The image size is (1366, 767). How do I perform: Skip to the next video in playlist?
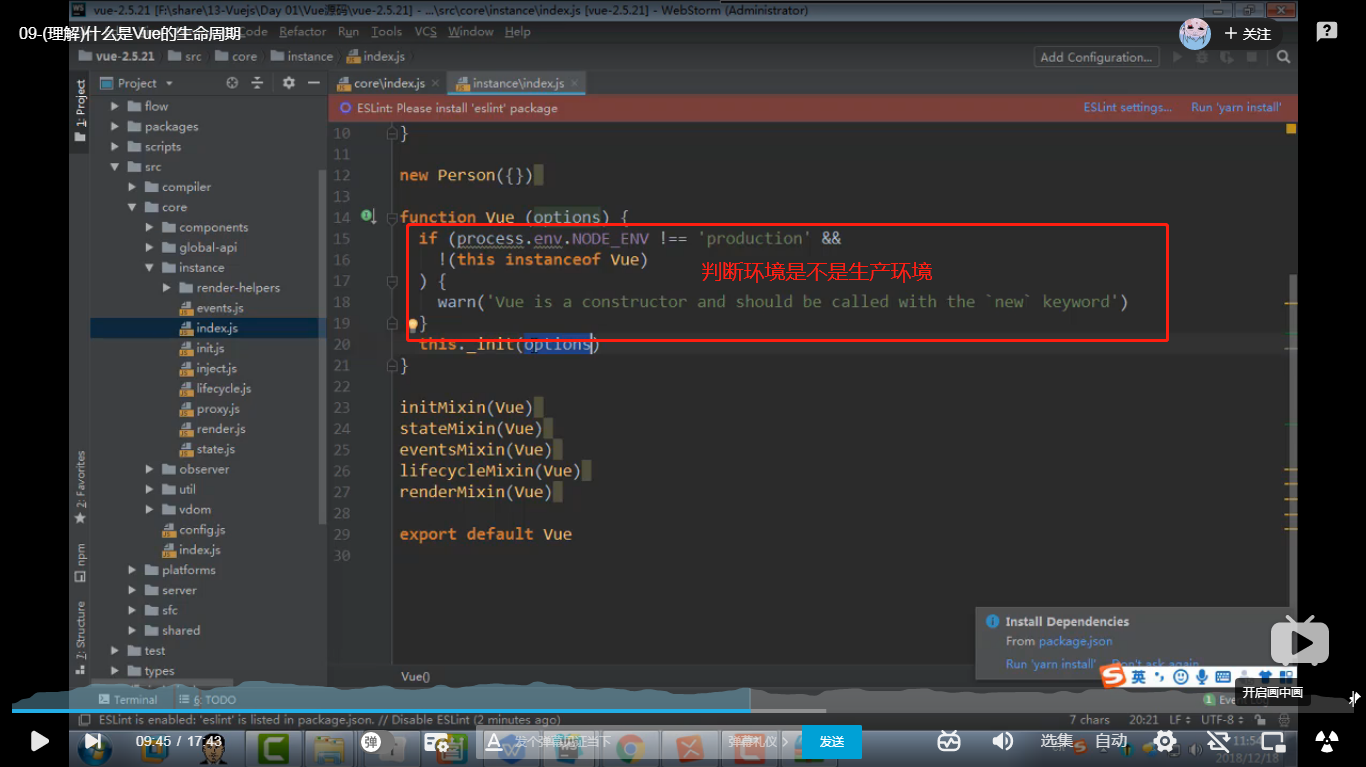pos(92,741)
